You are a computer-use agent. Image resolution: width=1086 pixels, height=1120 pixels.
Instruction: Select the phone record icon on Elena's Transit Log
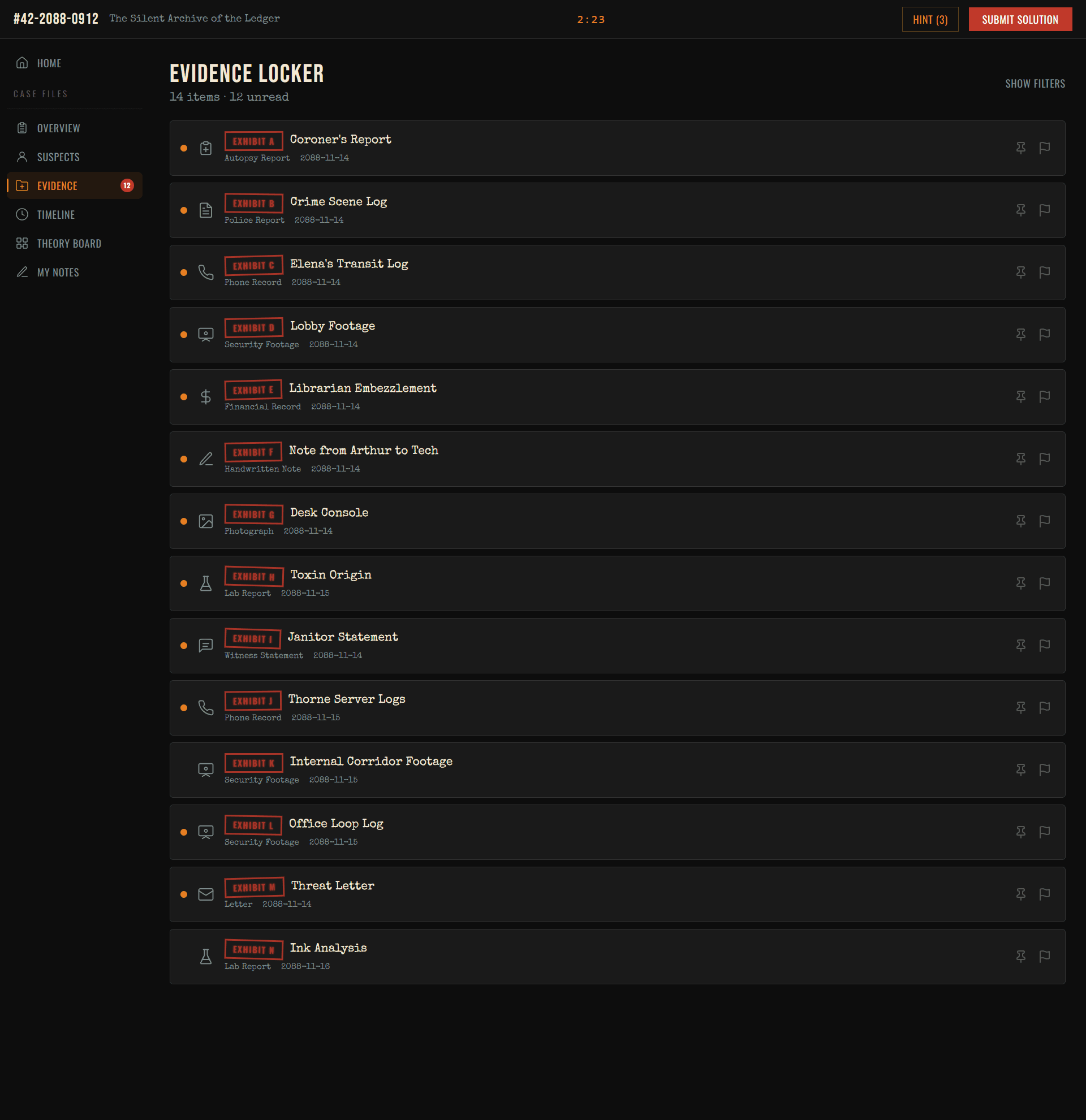(x=206, y=273)
